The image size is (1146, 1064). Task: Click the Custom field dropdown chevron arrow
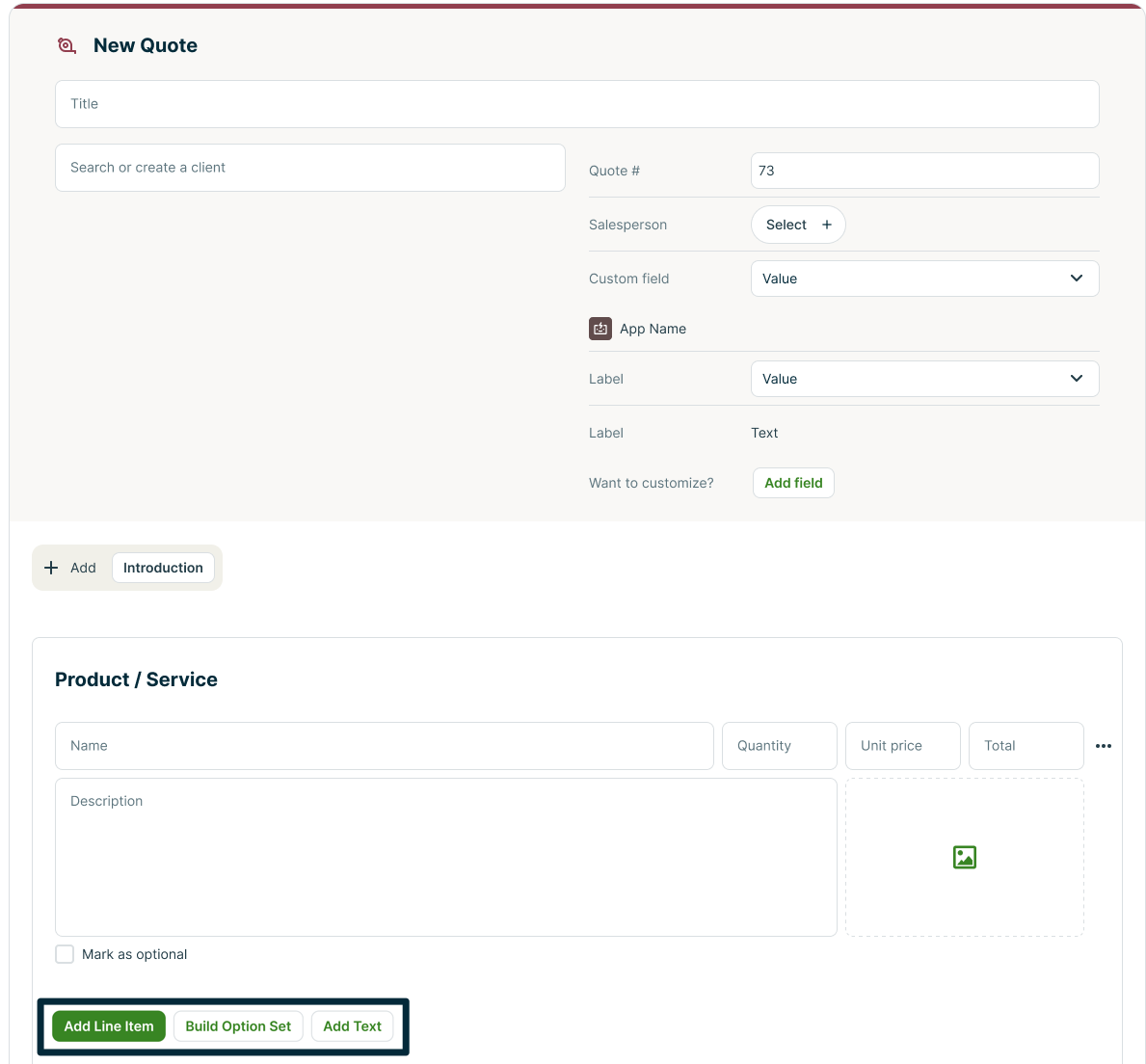[1077, 279]
